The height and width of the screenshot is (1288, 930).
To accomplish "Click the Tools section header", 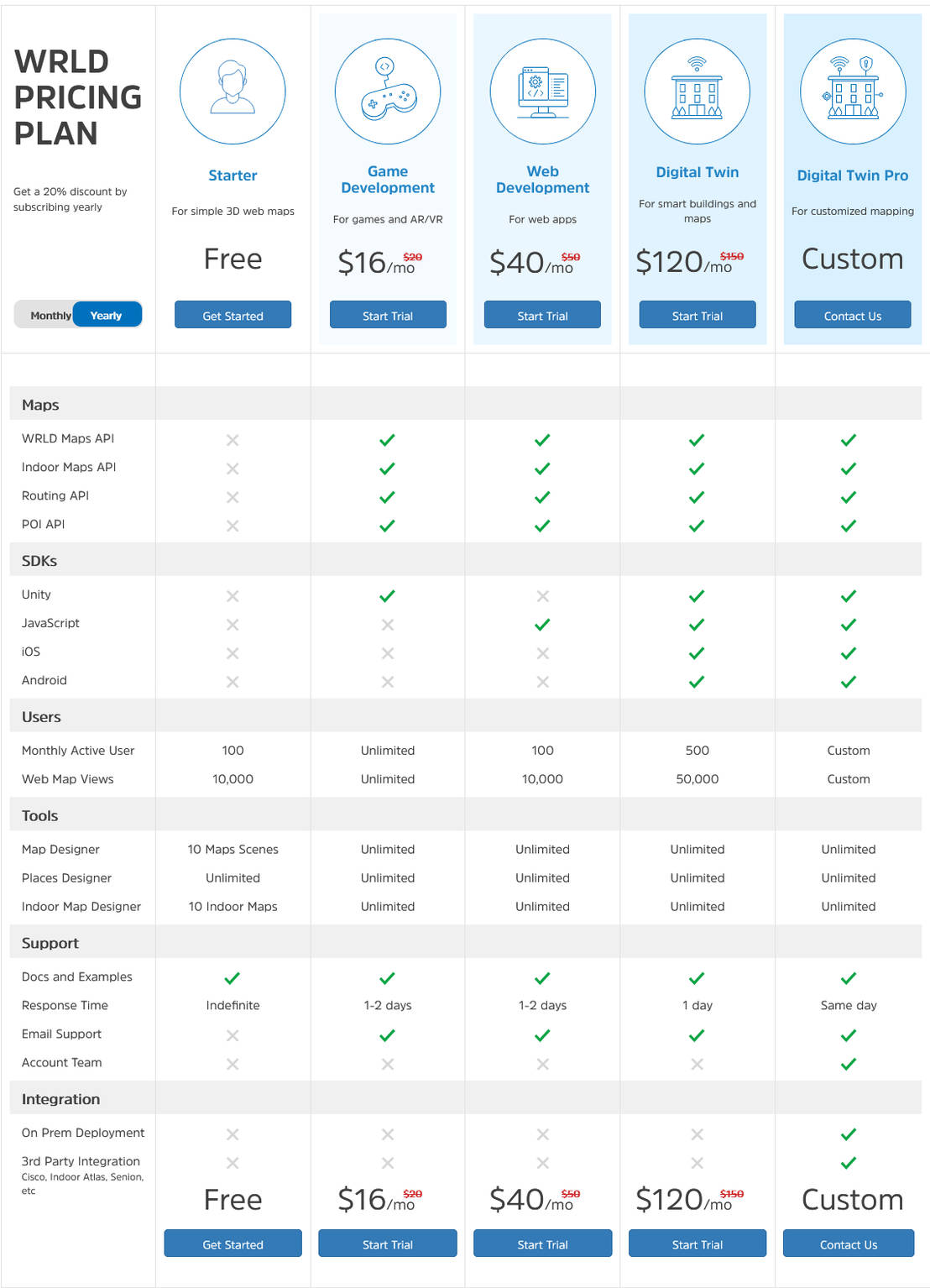I will pyautogui.click(x=465, y=815).
